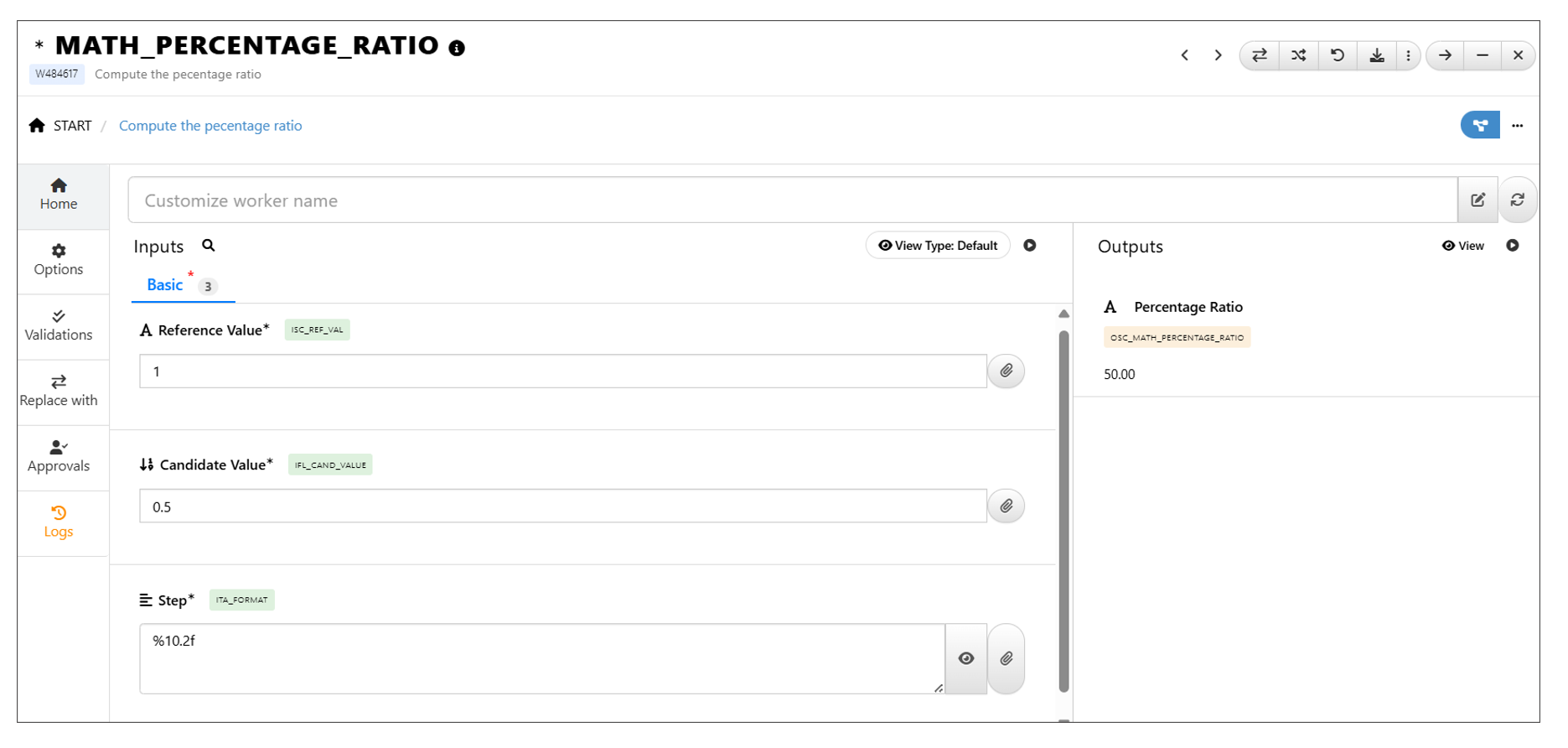Click the download icon in top toolbar

[x=1376, y=55]
